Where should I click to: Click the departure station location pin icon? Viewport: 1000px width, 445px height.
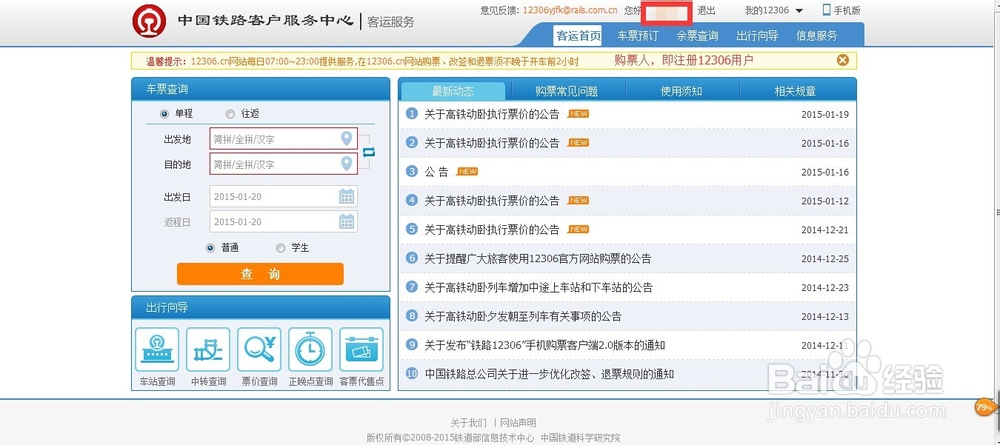(346, 138)
